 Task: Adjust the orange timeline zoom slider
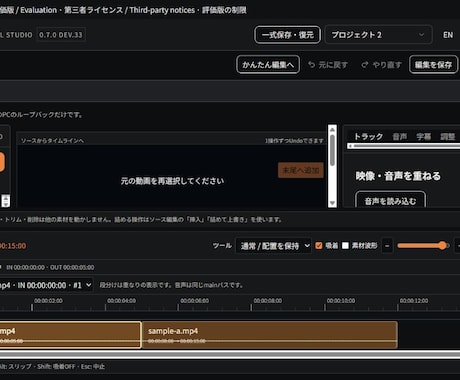tap(423, 246)
